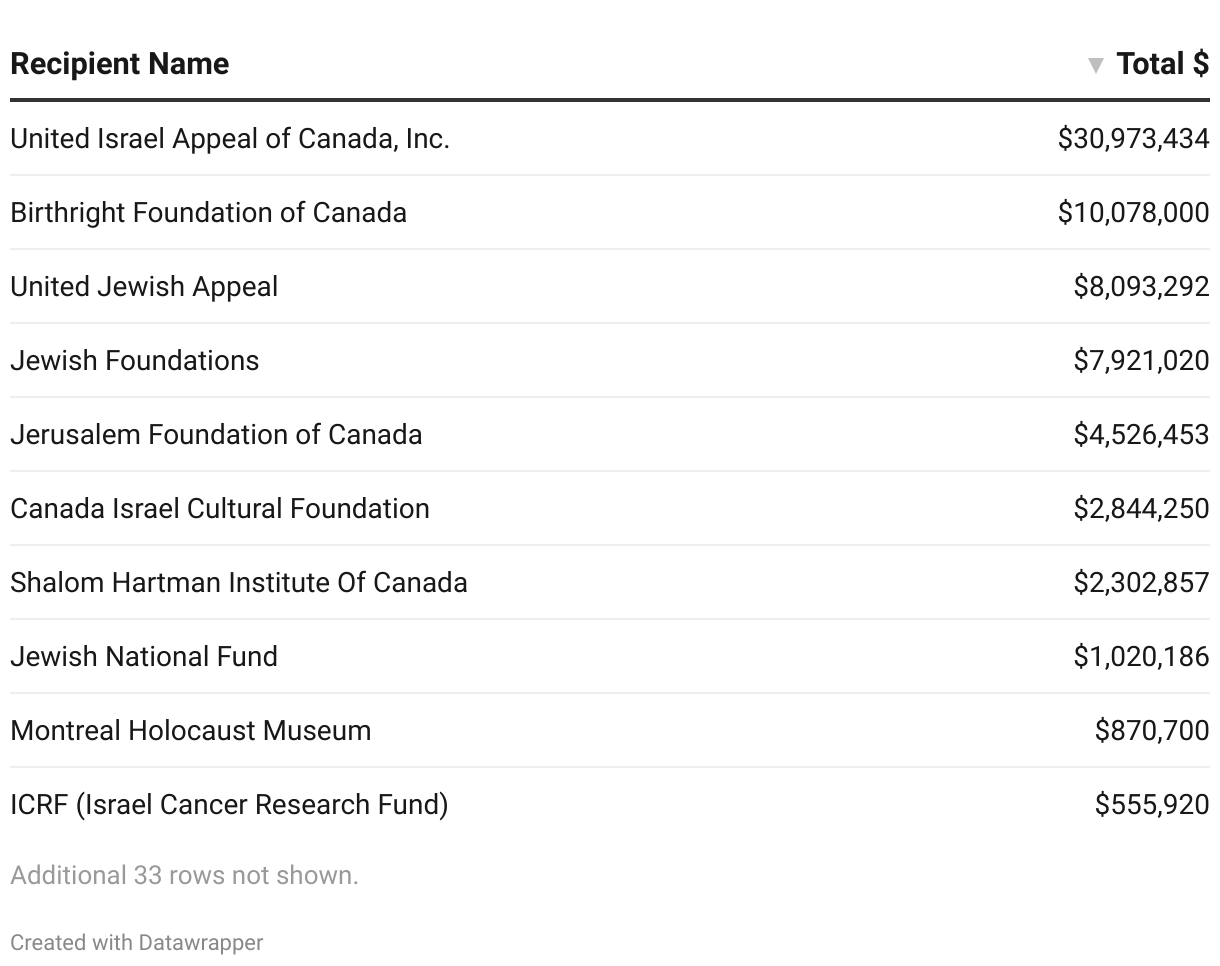
Task: Click Additional 33 rows not shown text
Action: pyautogui.click(x=184, y=875)
